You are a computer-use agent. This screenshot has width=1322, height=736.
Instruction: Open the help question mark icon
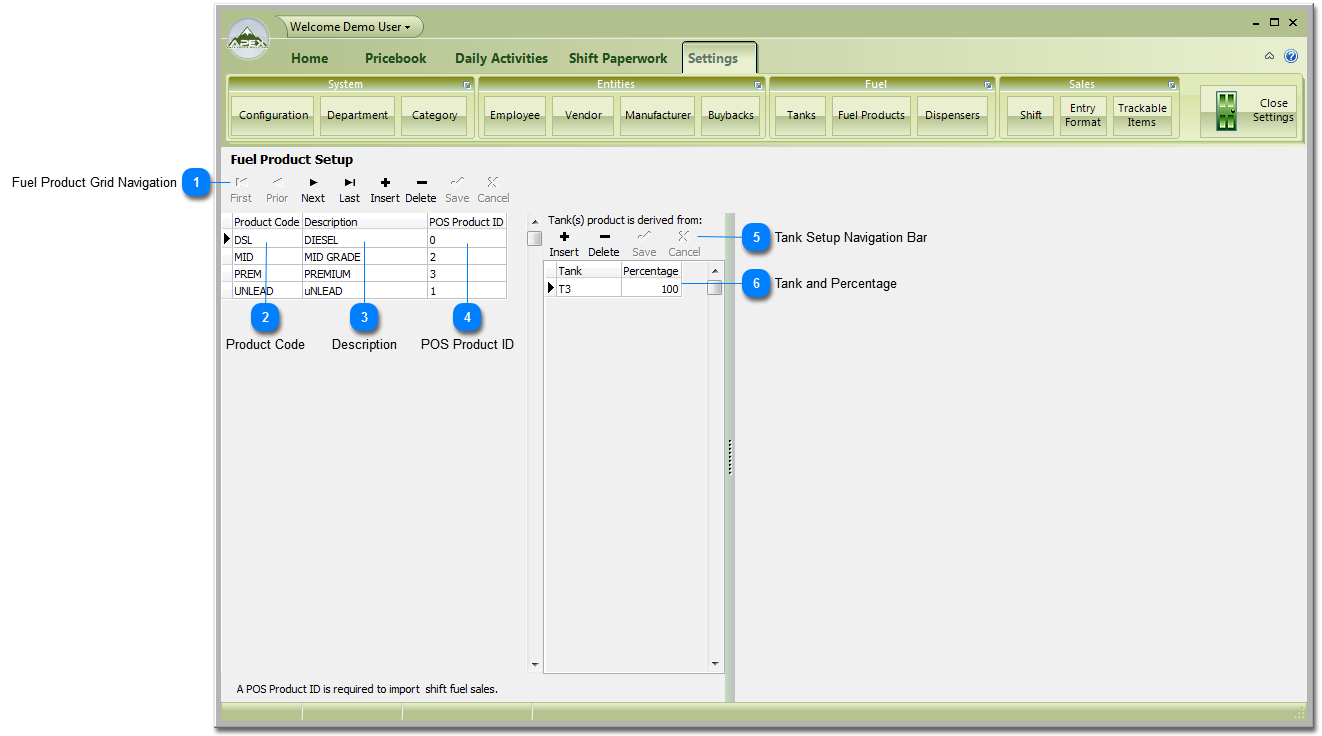tap(1291, 57)
